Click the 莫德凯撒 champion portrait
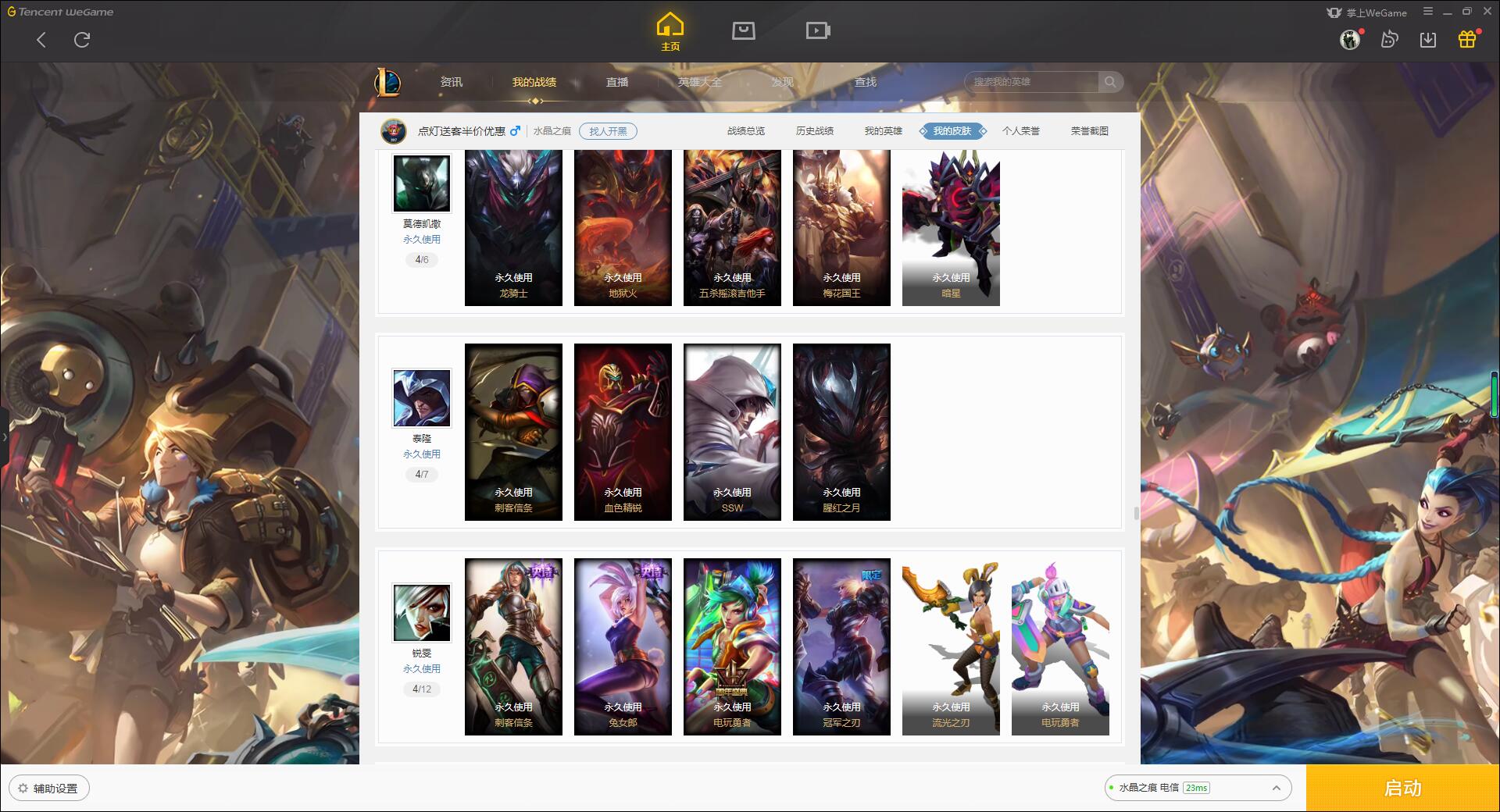 [x=422, y=183]
